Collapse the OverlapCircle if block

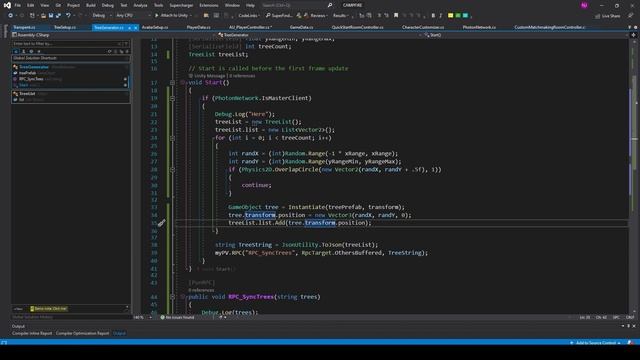[172, 170]
